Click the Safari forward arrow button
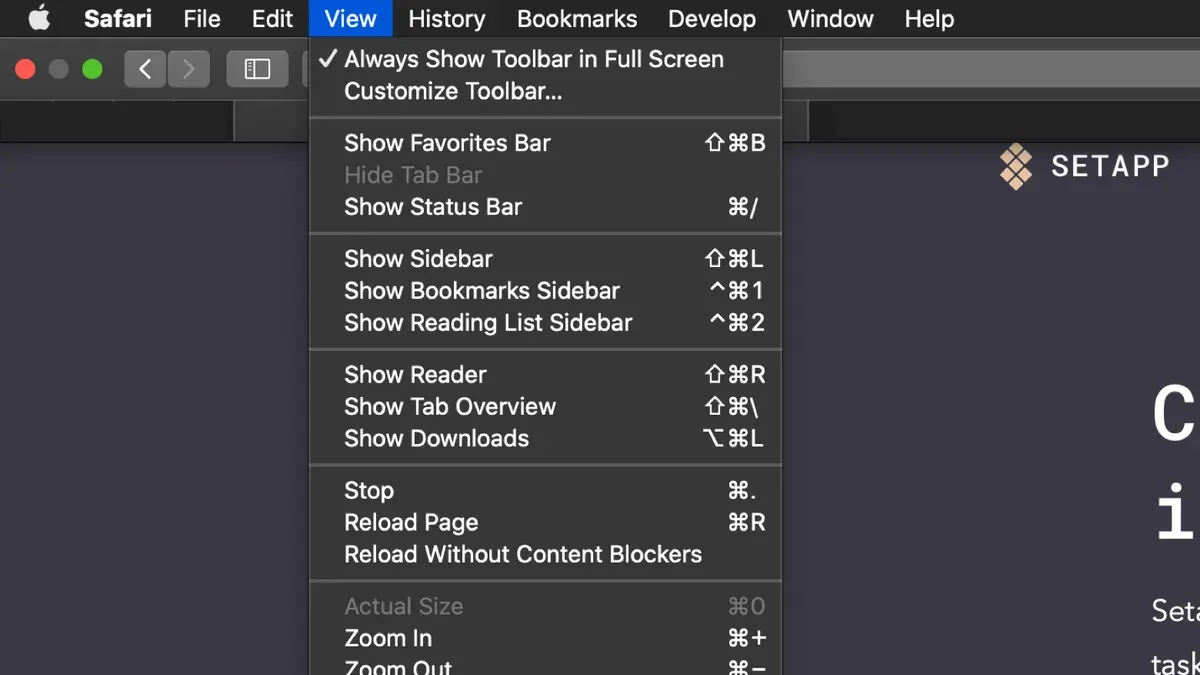This screenshot has width=1200, height=675. [188, 69]
